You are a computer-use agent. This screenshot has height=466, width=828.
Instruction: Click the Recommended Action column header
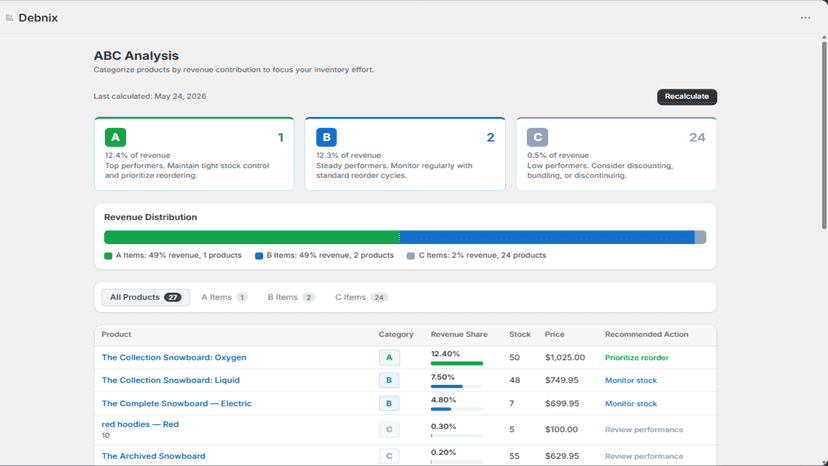(x=646, y=334)
